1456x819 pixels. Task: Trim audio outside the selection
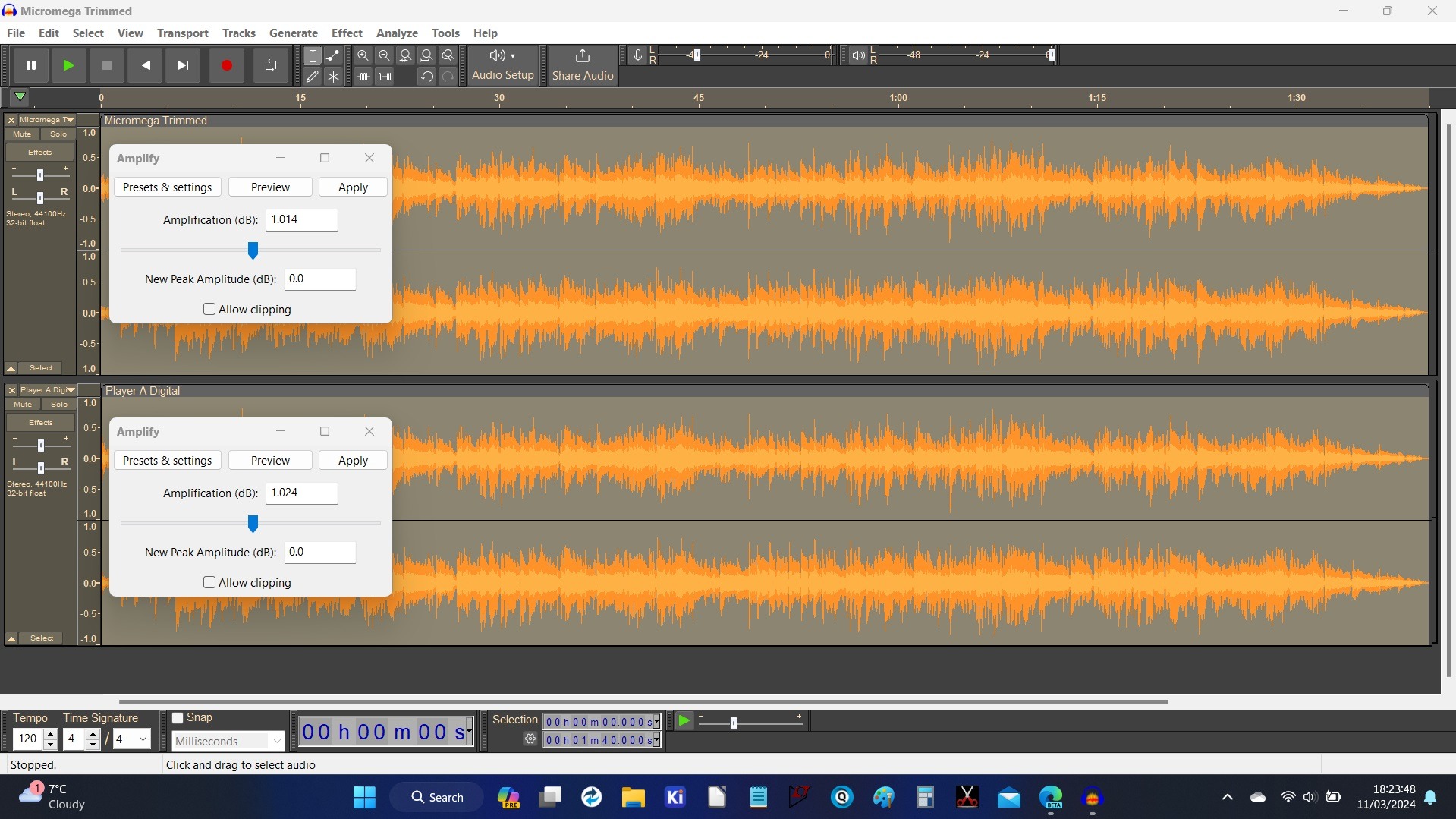[363, 76]
